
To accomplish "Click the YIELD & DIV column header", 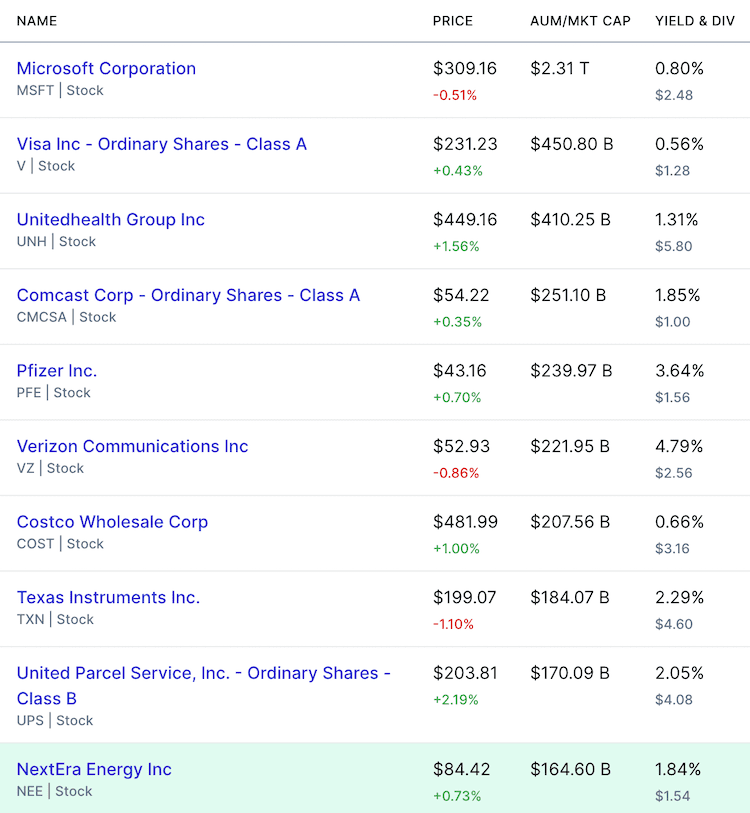I will tap(695, 21).
